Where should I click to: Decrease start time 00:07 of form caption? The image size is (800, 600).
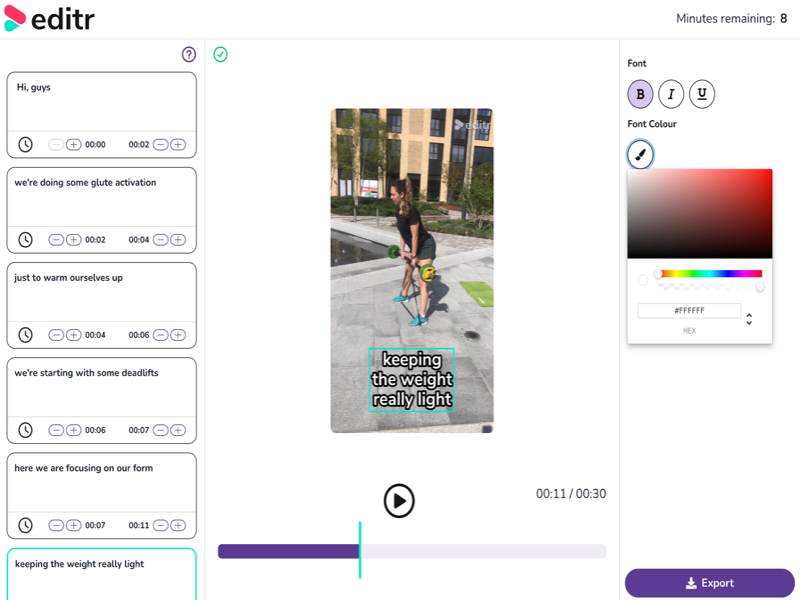tap(56, 525)
